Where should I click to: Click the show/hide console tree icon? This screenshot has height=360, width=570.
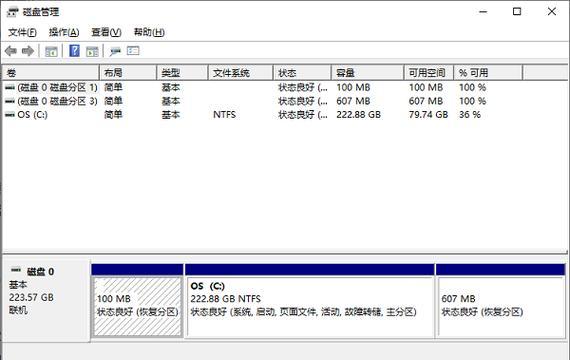[x=51, y=52]
